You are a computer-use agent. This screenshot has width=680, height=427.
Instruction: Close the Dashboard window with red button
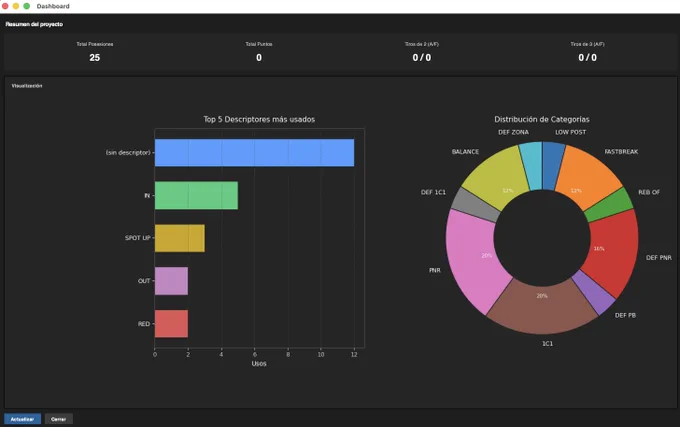click(x=5, y=6)
